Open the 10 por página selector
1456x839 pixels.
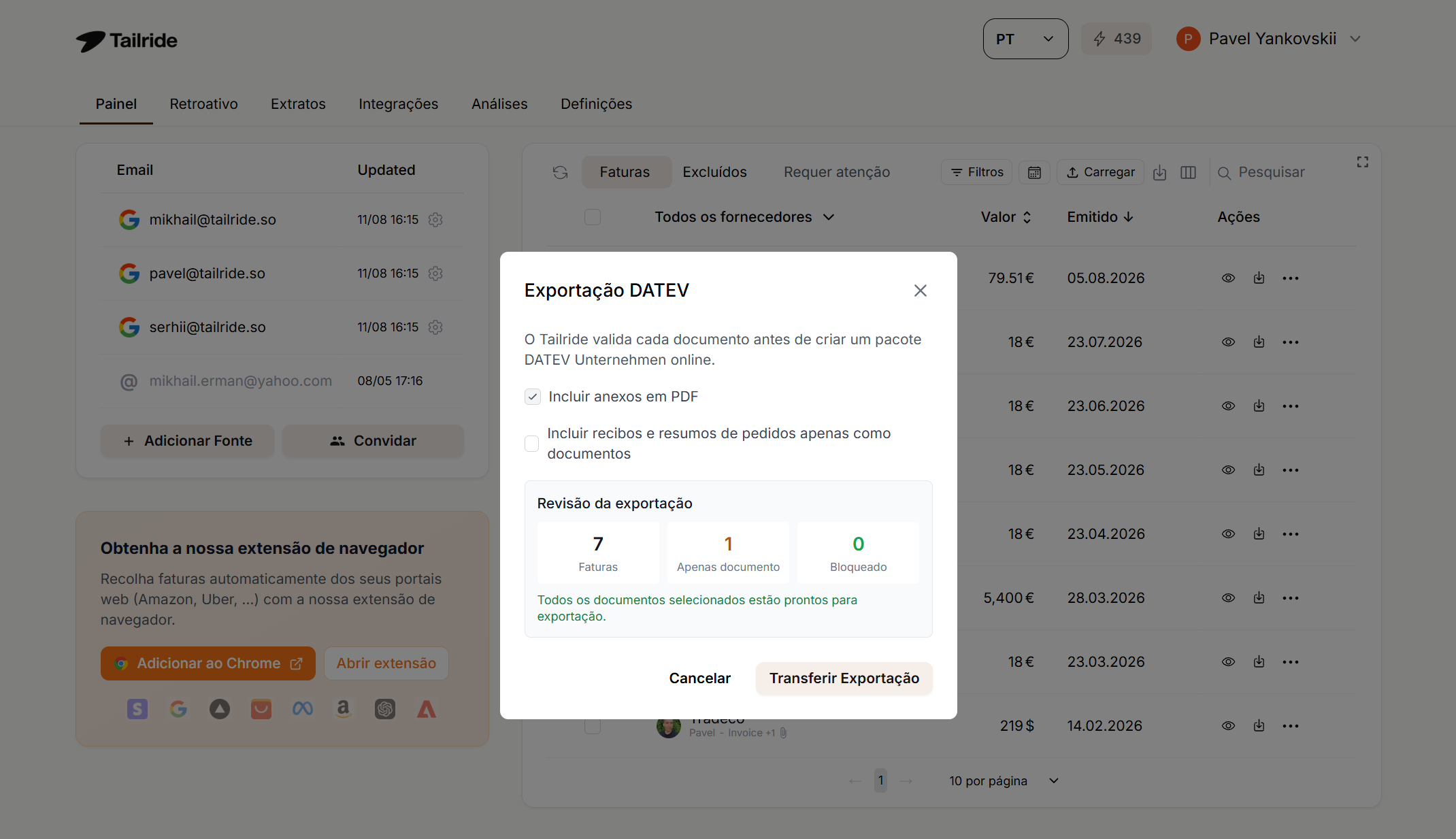[x=1004, y=781]
